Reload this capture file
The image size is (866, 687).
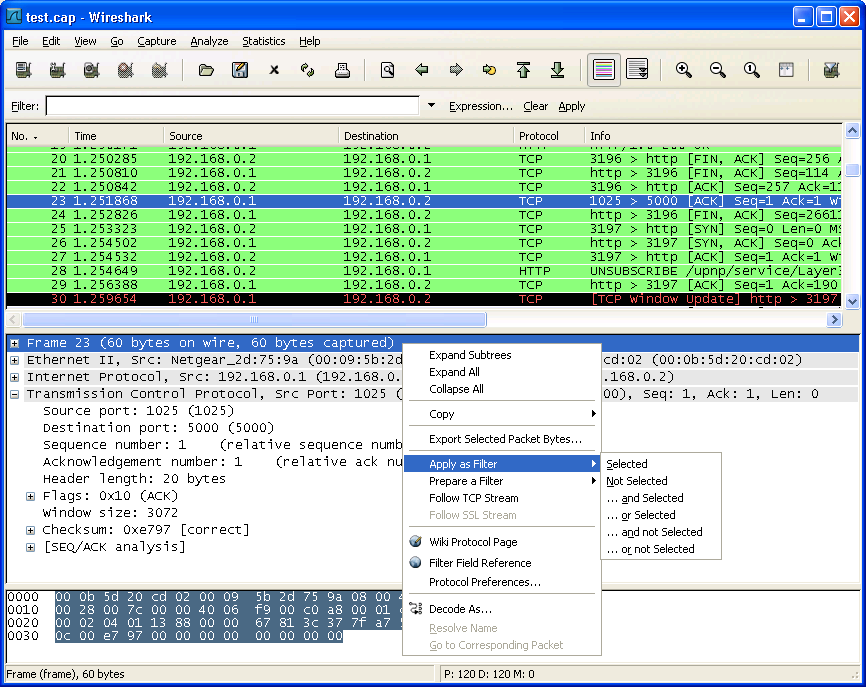pyautogui.click(x=306, y=70)
